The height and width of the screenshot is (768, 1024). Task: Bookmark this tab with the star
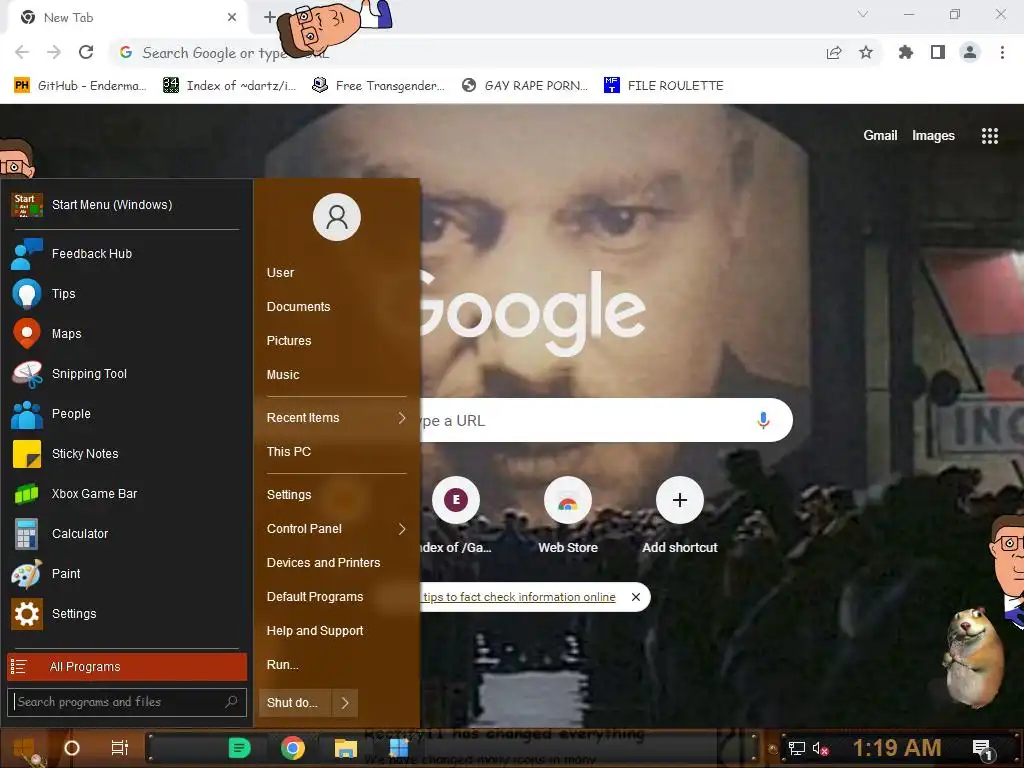point(866,52)
